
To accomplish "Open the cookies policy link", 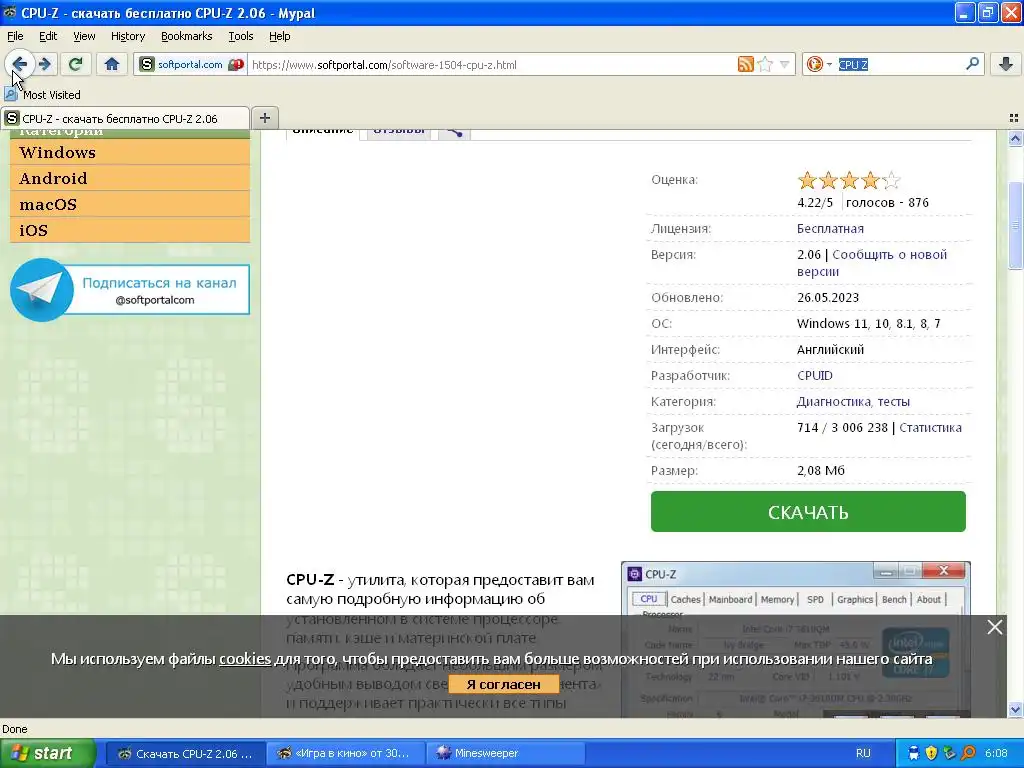I will (x=245, y=658).
